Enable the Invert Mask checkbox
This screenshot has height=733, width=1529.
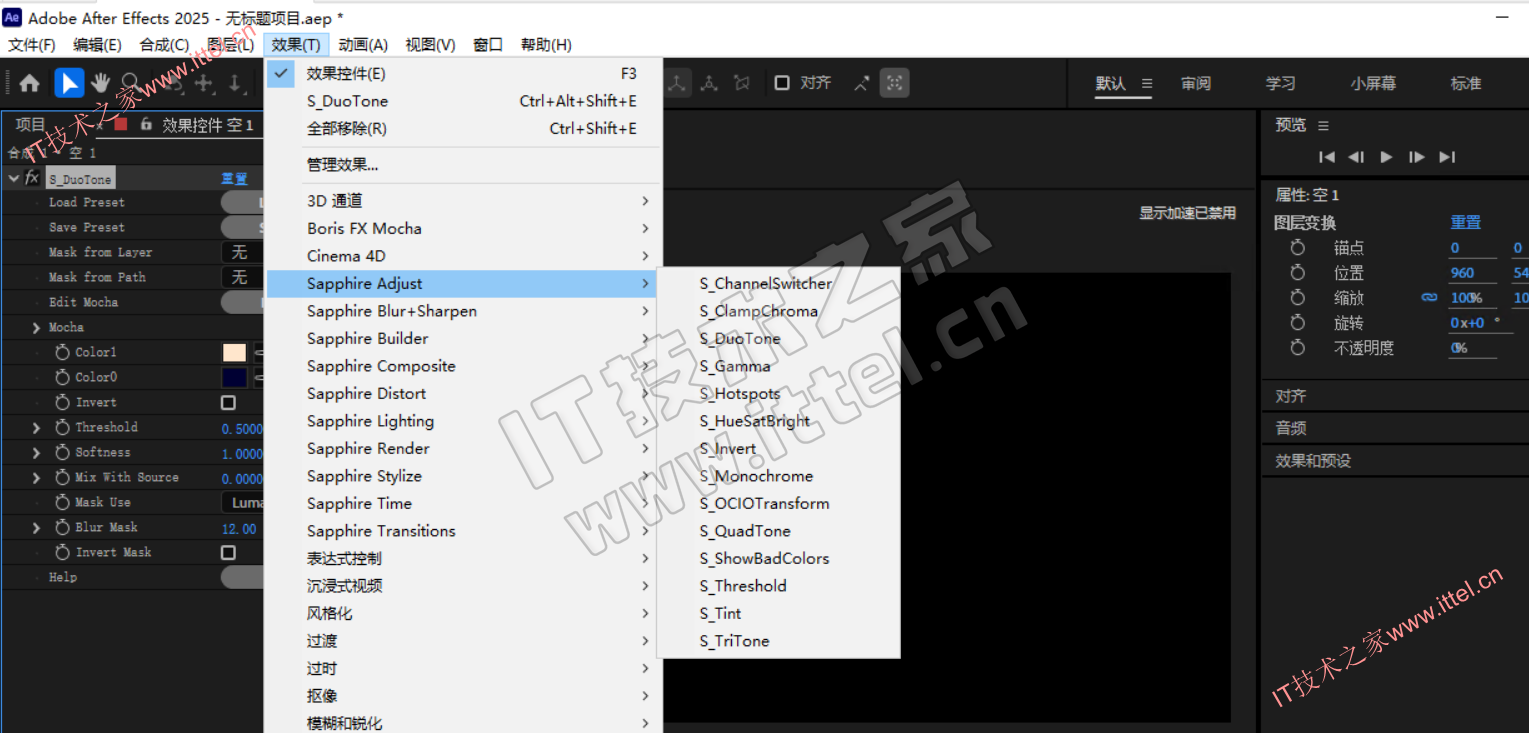(229, 553)
